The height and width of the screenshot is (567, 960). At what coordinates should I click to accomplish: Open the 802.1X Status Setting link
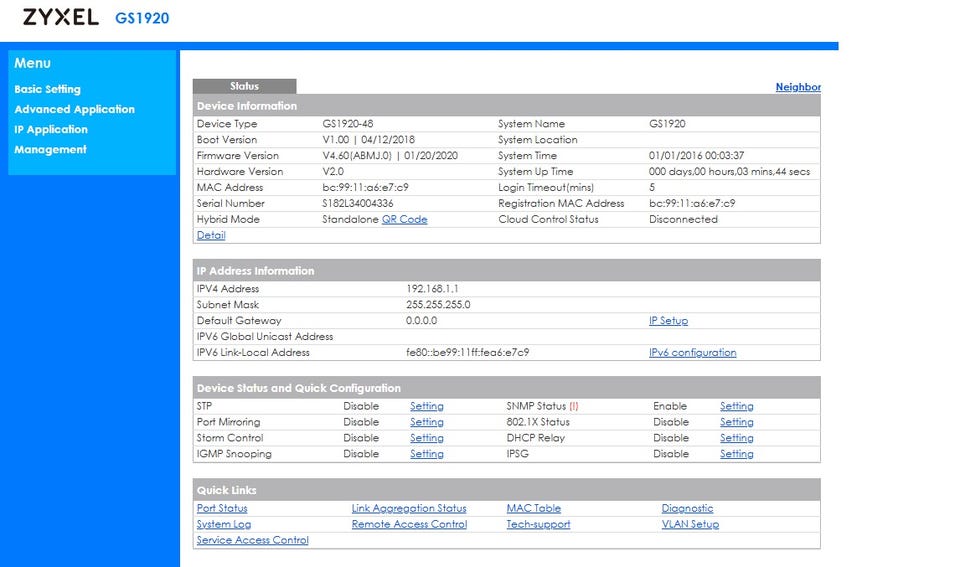pyautogui.click(x=737, y=422)
